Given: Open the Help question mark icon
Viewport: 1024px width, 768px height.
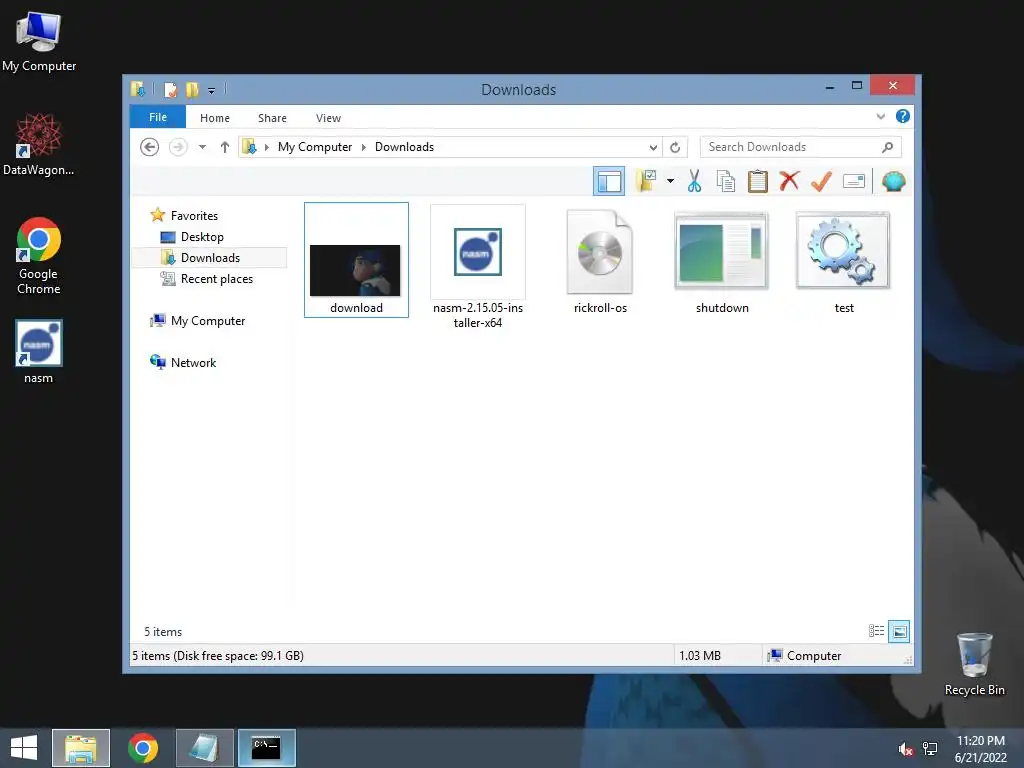Looking at the screenshot, I should click(903, 116).
